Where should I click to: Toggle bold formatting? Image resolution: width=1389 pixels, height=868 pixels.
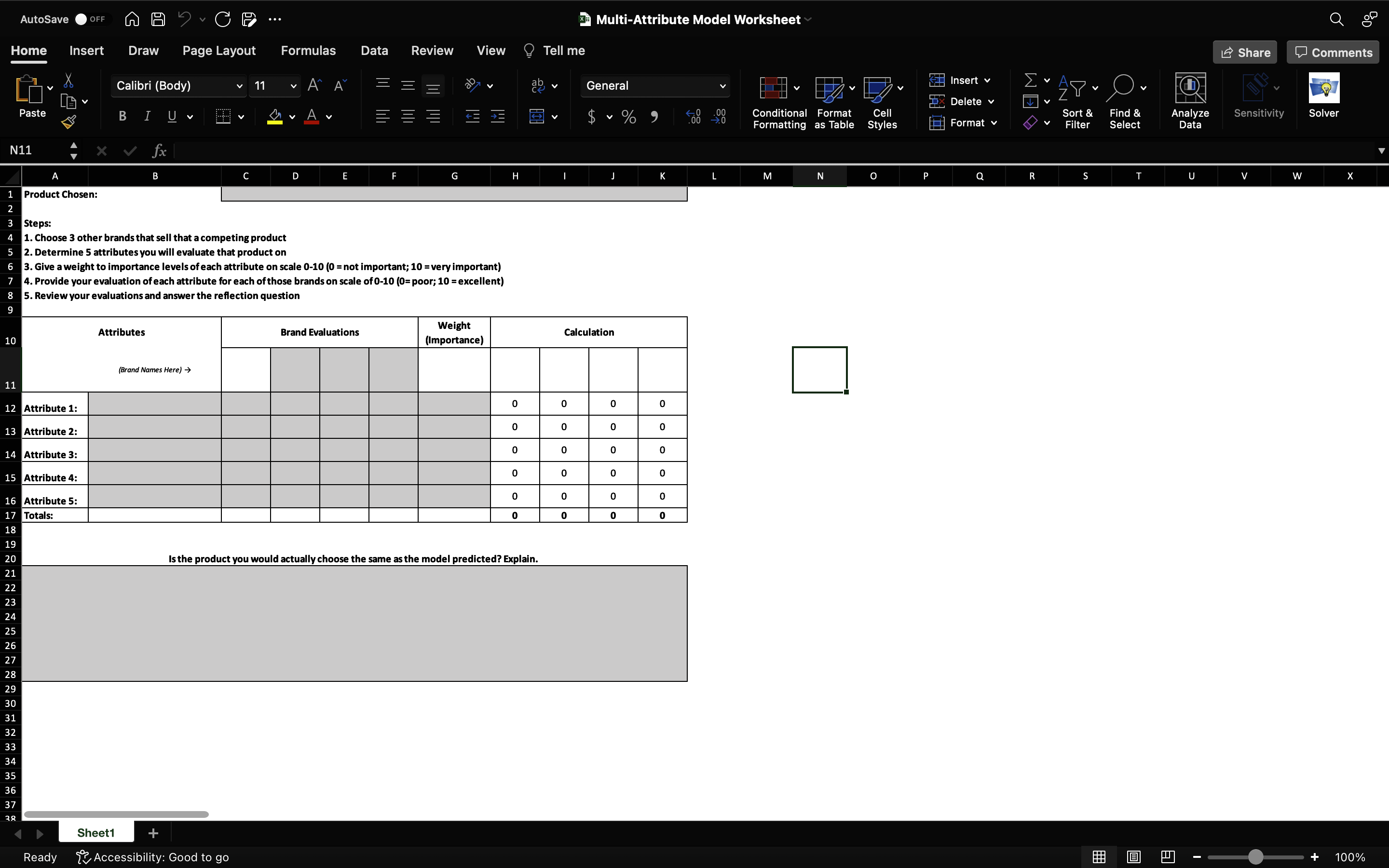[122, 116]
